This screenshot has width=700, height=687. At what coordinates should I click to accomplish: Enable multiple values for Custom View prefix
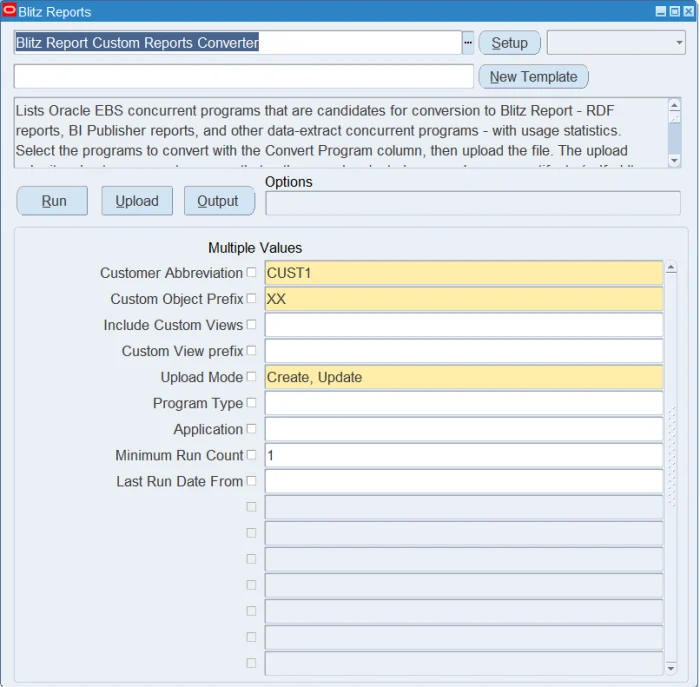click(x=251, y=350)
